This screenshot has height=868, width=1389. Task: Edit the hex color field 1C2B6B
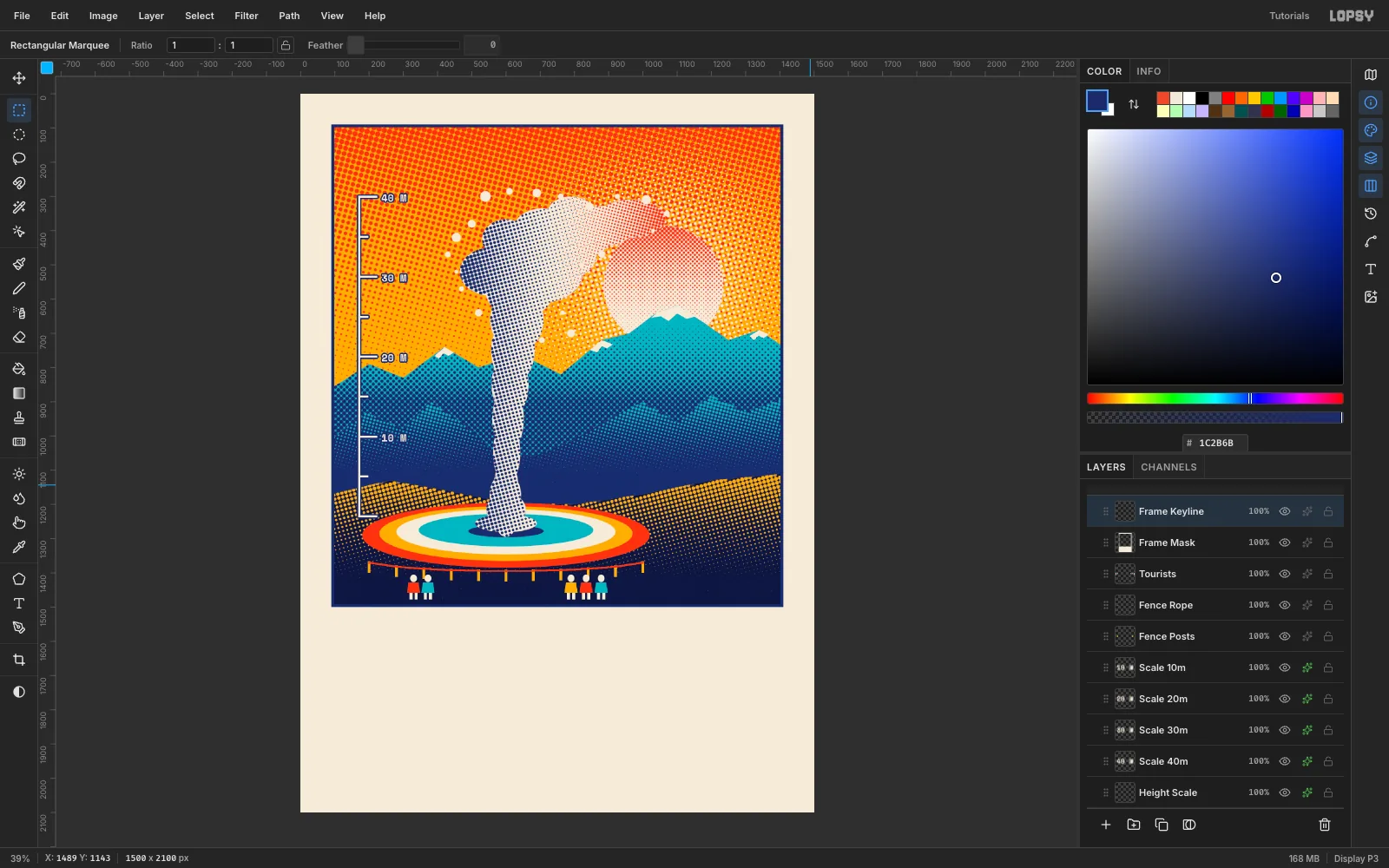point(1215,443)
